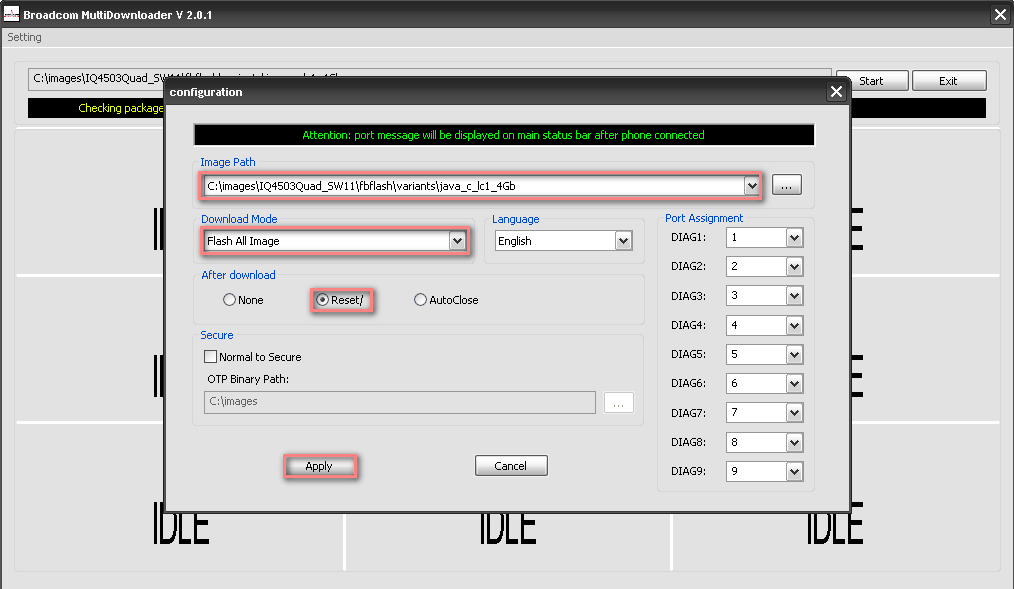Open the DIAG2 port dropdown
The image size is (1014, 589).
point(794,266)
